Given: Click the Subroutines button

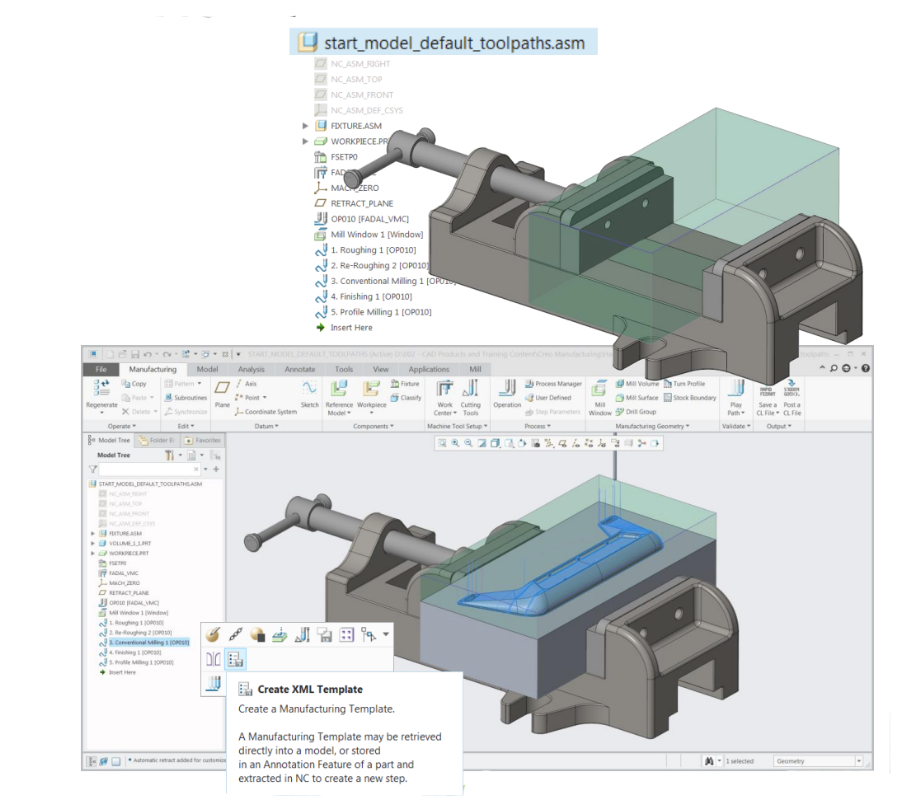Looking at the screenshot, I should point(185,397).
